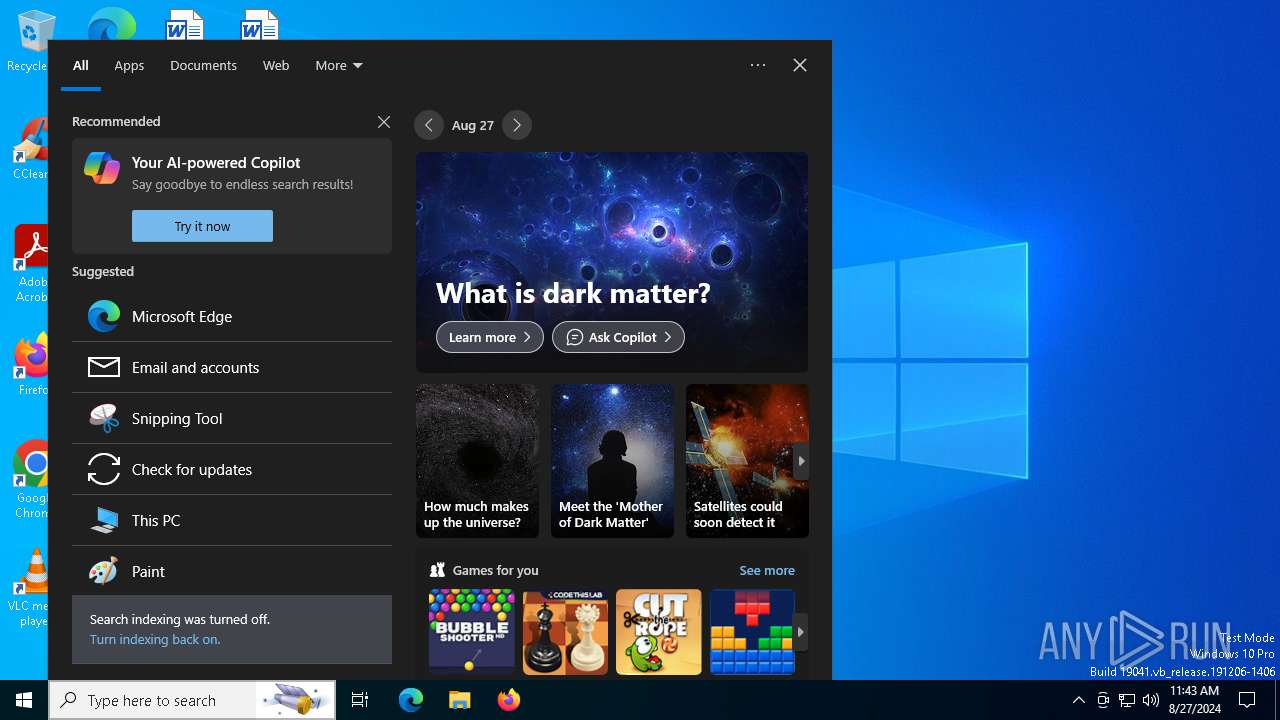1280x720 pixels.
Task: Switch to the Documents tab
Action: click(203, 65)
